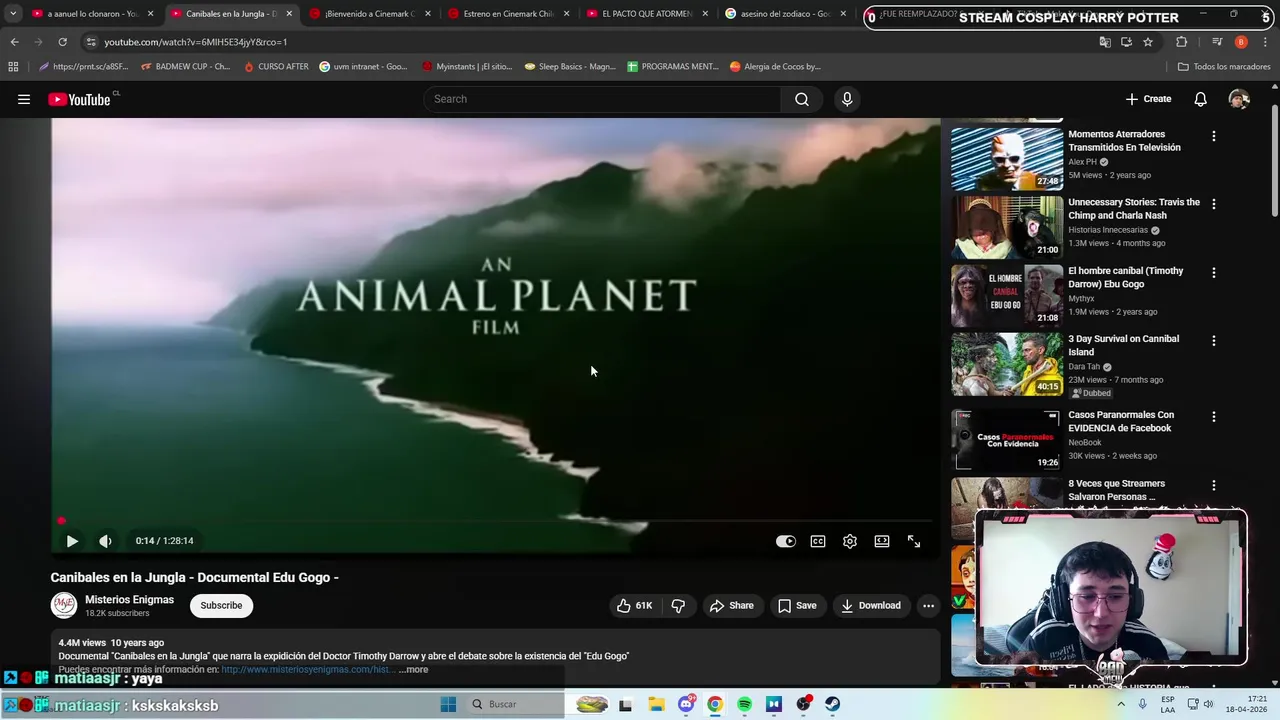Switch to Bienvenido a Cinemark tab
This screenshot has height=720, width=1280.
pyautogui.click(x=367, y=14)
